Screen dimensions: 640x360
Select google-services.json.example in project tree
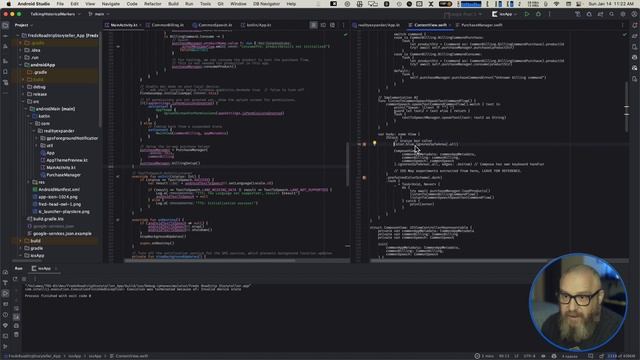62,234
